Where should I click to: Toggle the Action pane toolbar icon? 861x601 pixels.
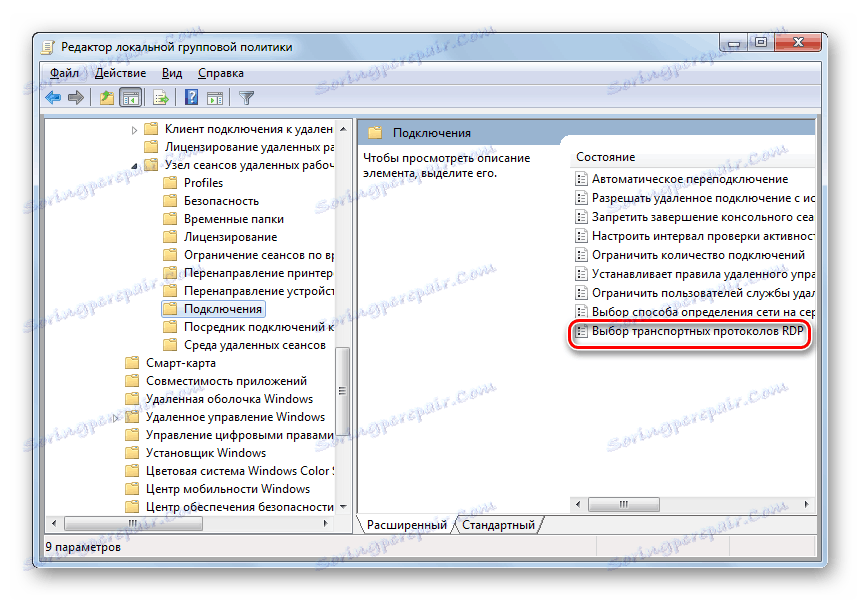(x=215, y=98)
